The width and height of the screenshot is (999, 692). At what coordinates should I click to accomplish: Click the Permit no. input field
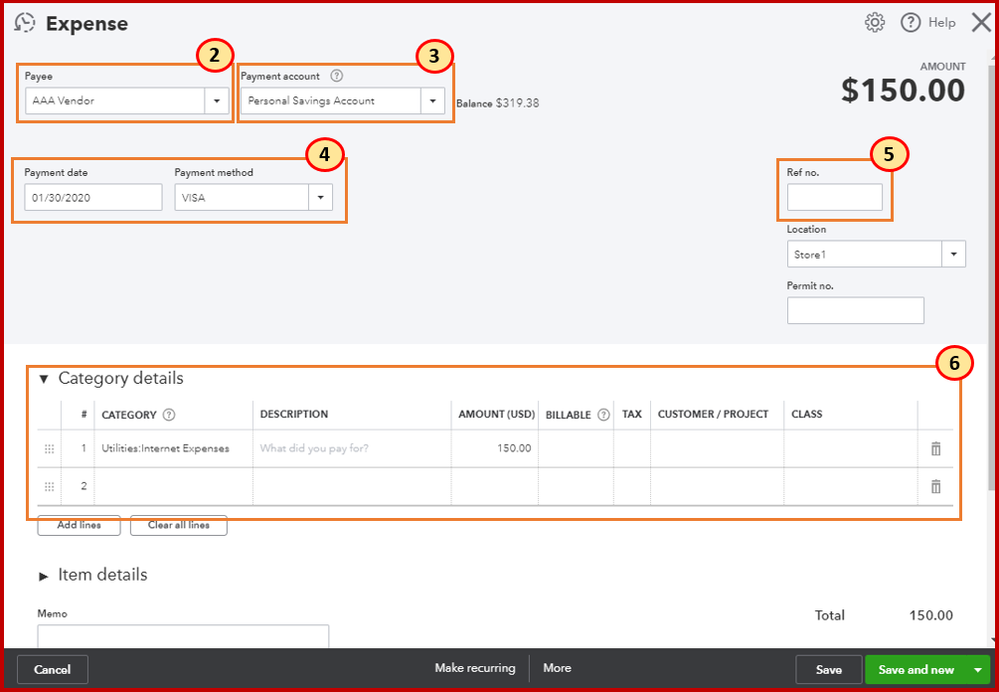pos(856,310)
